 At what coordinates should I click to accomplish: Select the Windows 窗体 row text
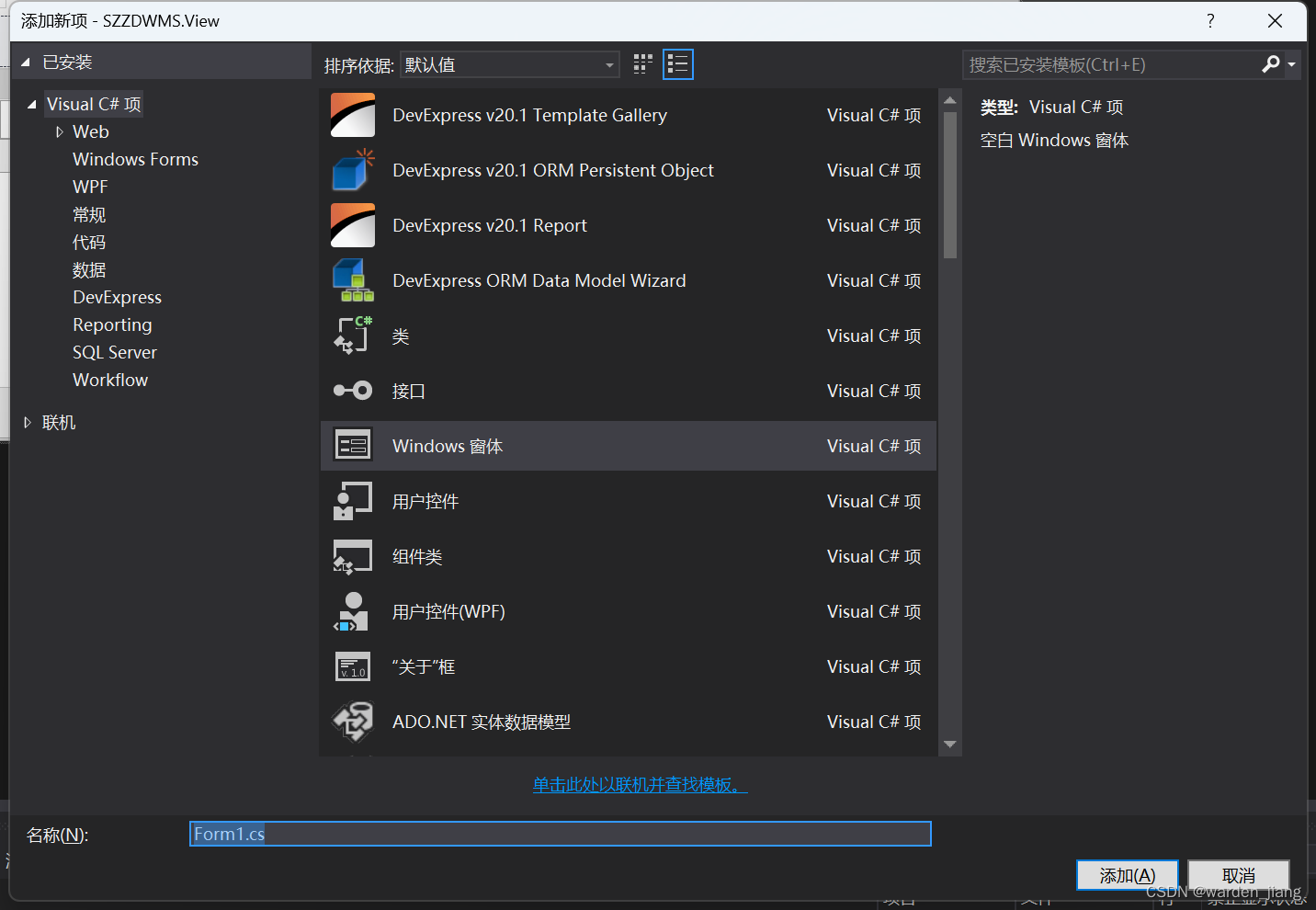click(x=448, y=446)
